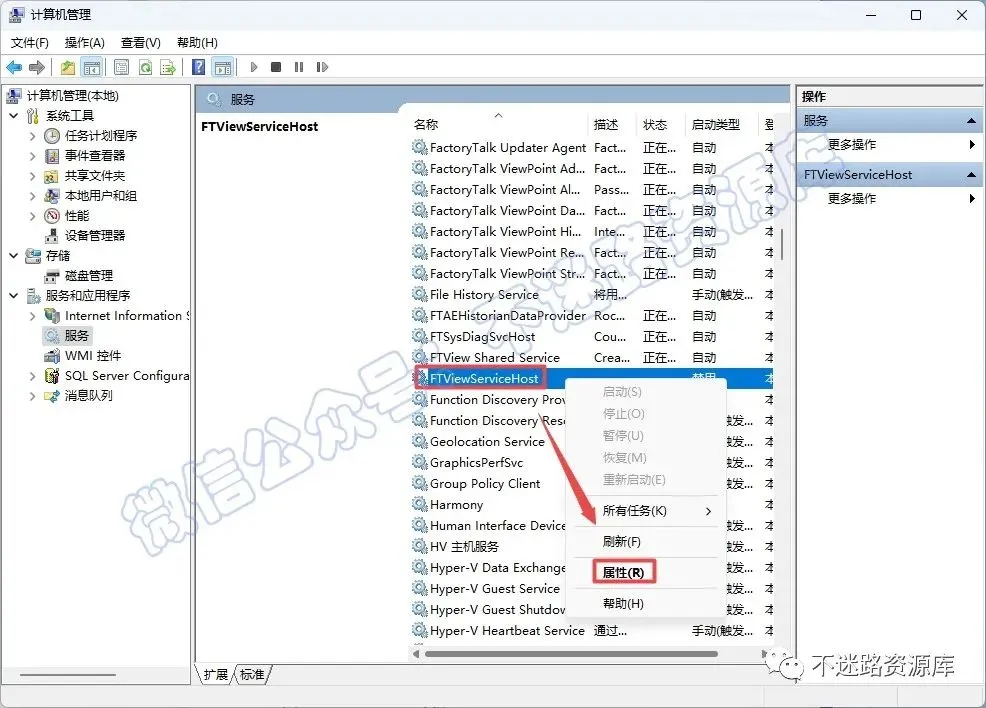Select Services (服务) node in tree
Image resolution: width=986 pixels, height=708 pixels.
[x=76, y=336]
